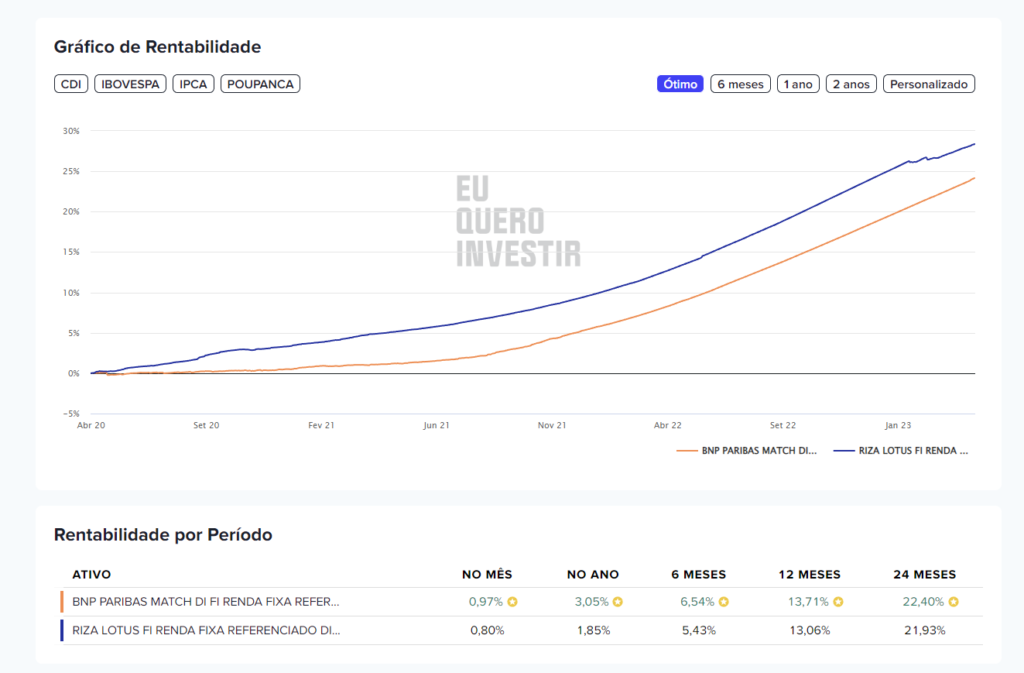The image size is (1024, 673).
Task: Toggle the CDI benchmark comparison
Action: click(71, 84)
